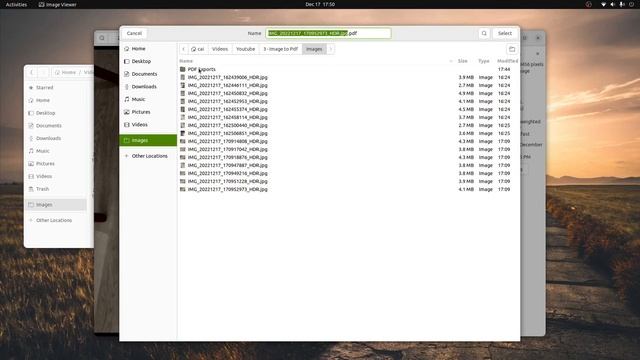Select Images bookmark in background Files window
The height and width of the screenshot is (360, 640).
click(56, 205)
